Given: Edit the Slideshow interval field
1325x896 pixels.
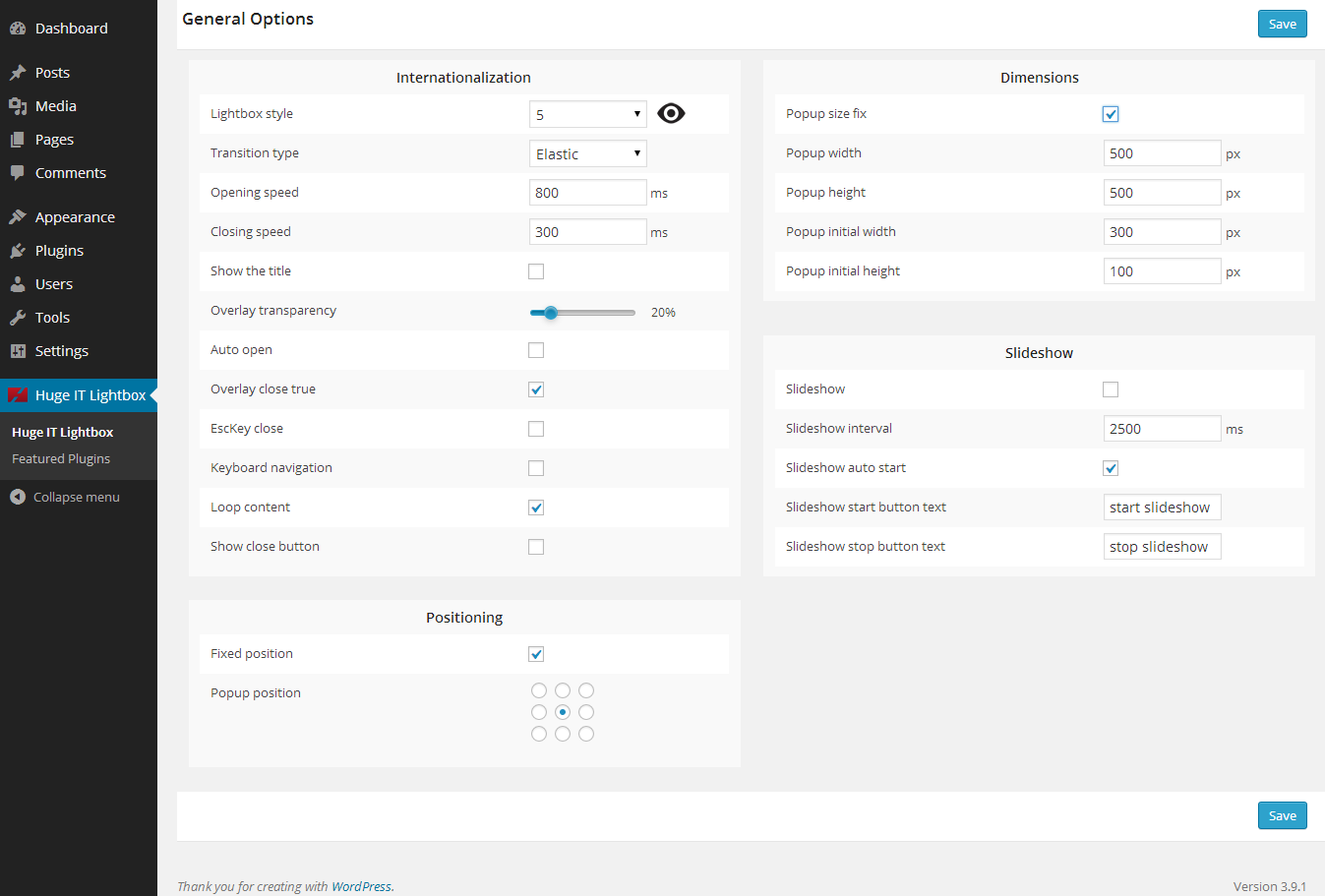Looking at the screenshot, I should [1163, 429].
